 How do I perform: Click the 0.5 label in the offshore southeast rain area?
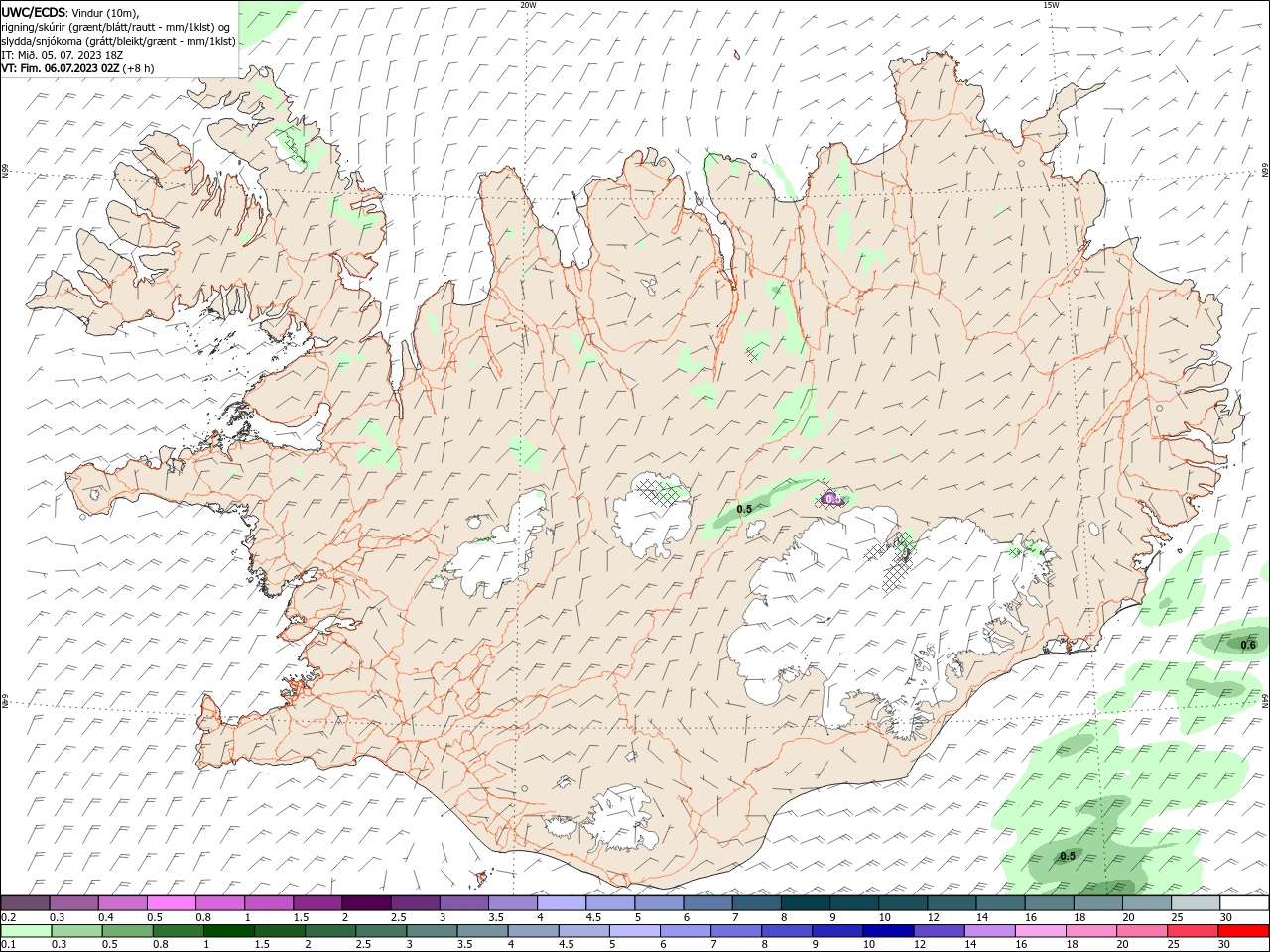pos(1068,856)
